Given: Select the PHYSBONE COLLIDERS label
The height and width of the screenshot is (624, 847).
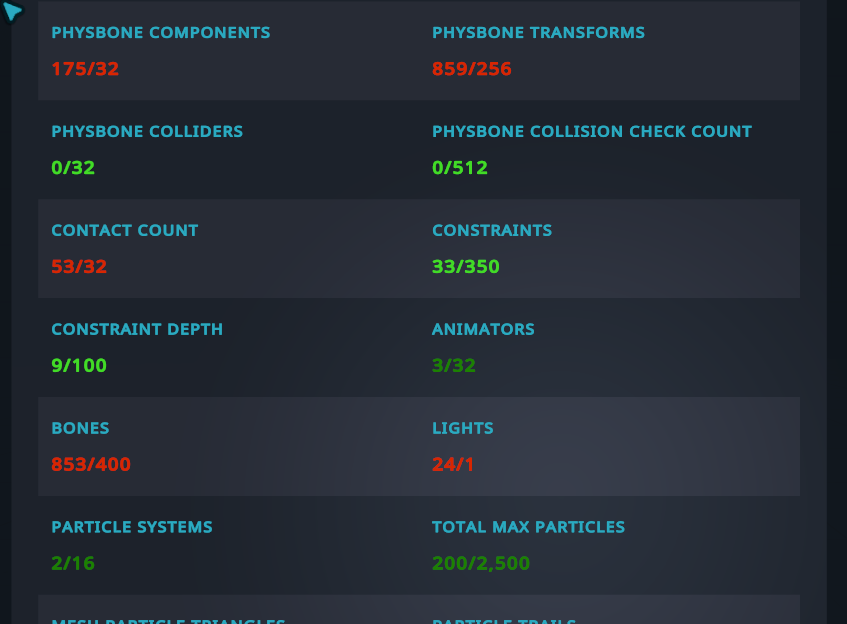Looking at the screenshot, I should 147,132.
